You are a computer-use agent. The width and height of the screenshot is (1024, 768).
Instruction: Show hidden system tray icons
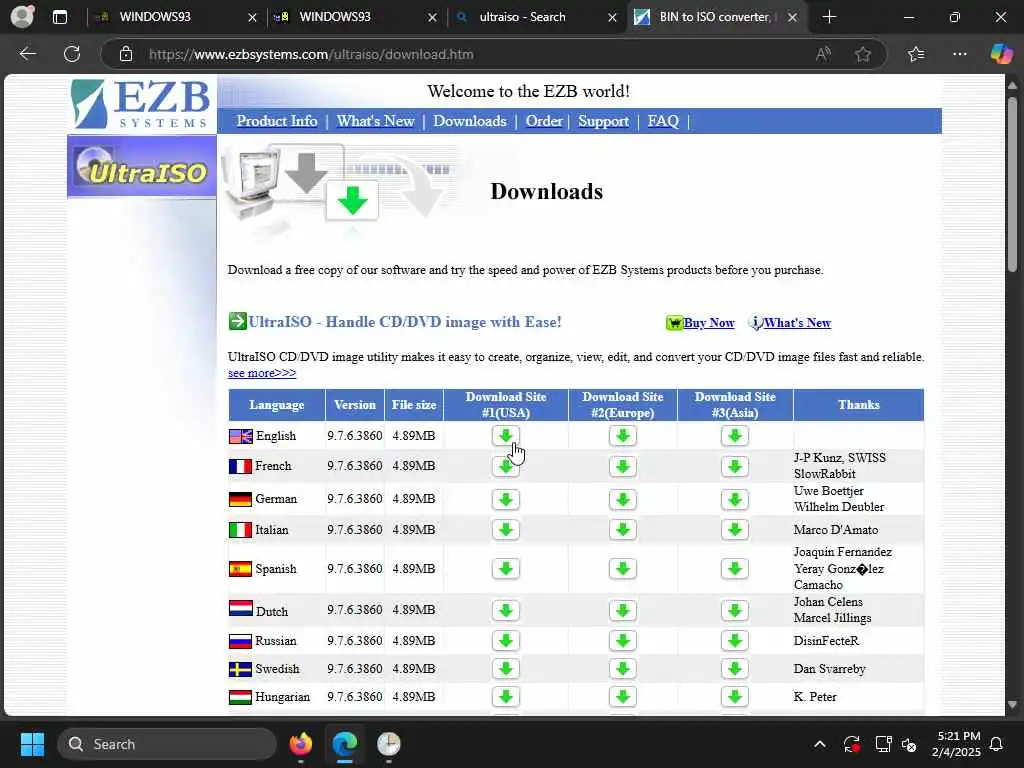[820, 744]
